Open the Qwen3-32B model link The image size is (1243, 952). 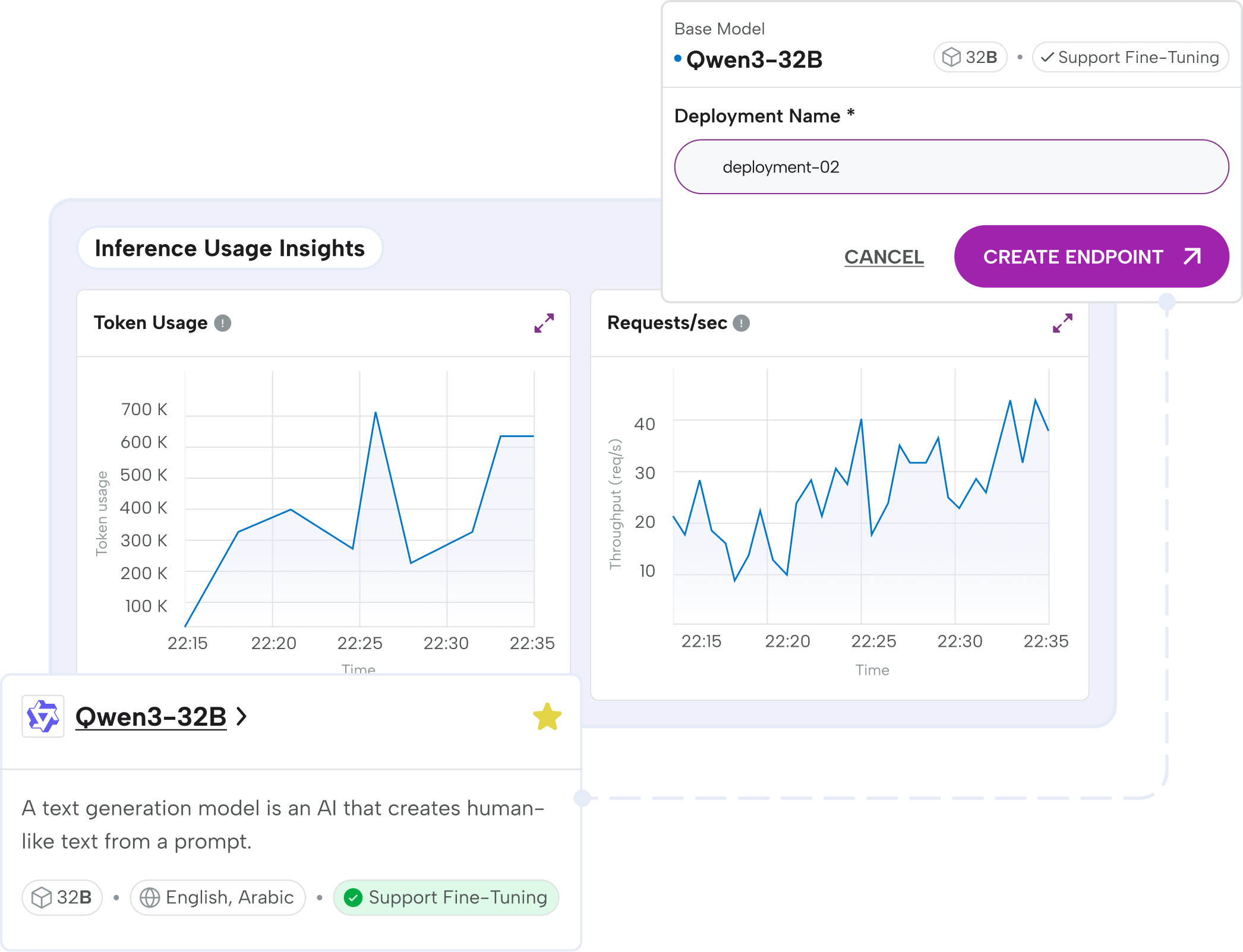[151, 717]
